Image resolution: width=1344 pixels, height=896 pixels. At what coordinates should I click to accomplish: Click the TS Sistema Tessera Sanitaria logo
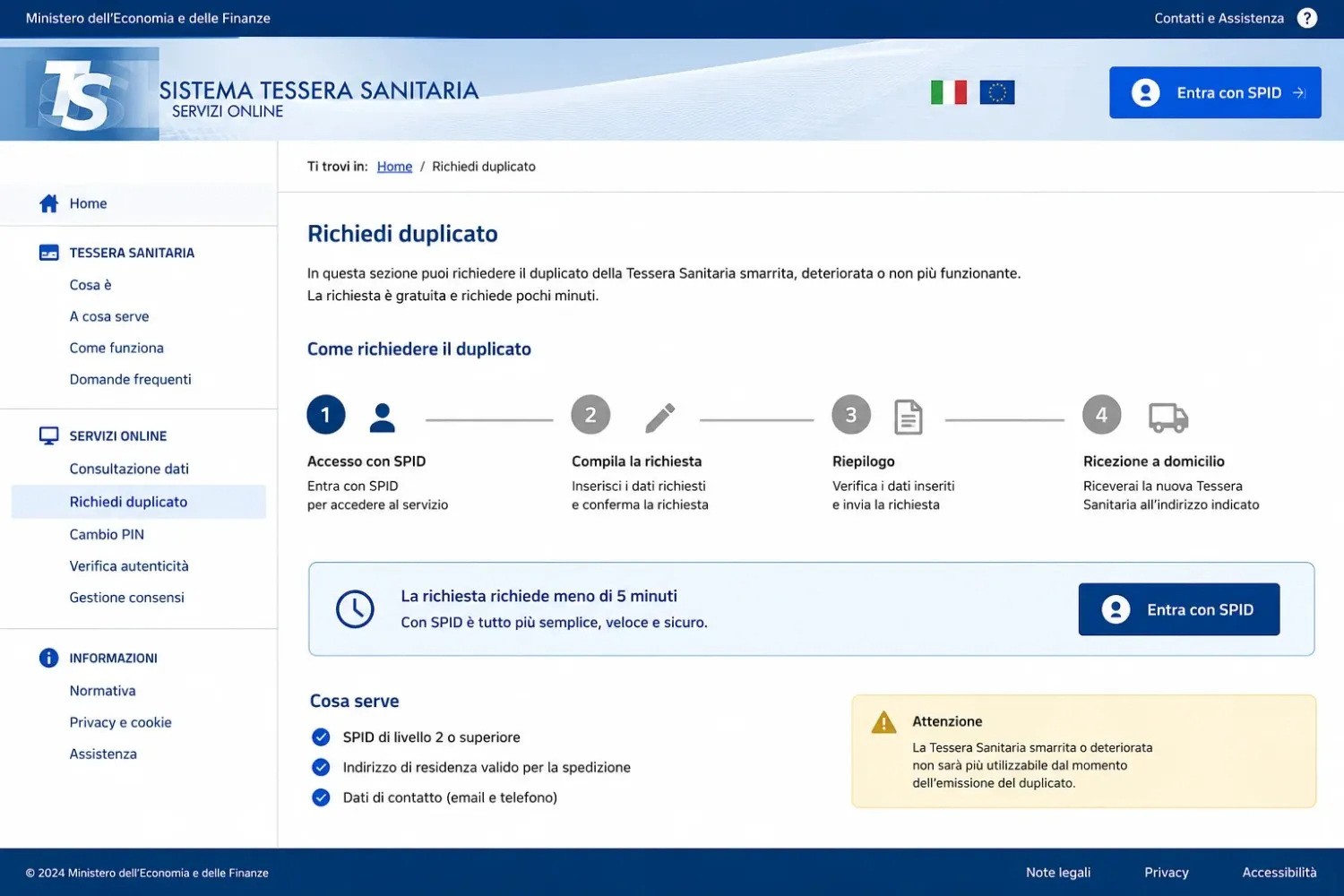tap(80, 94)
